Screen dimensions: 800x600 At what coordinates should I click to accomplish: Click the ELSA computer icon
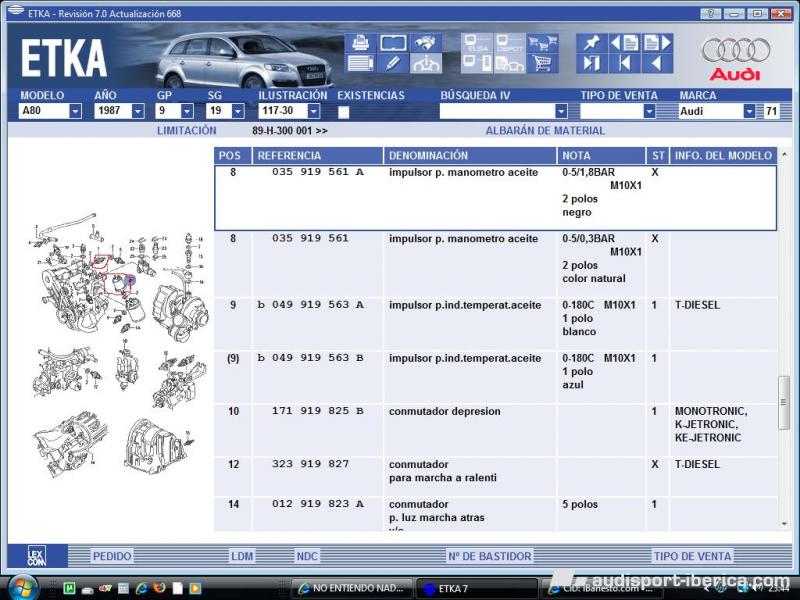click(x=477, y=43)
